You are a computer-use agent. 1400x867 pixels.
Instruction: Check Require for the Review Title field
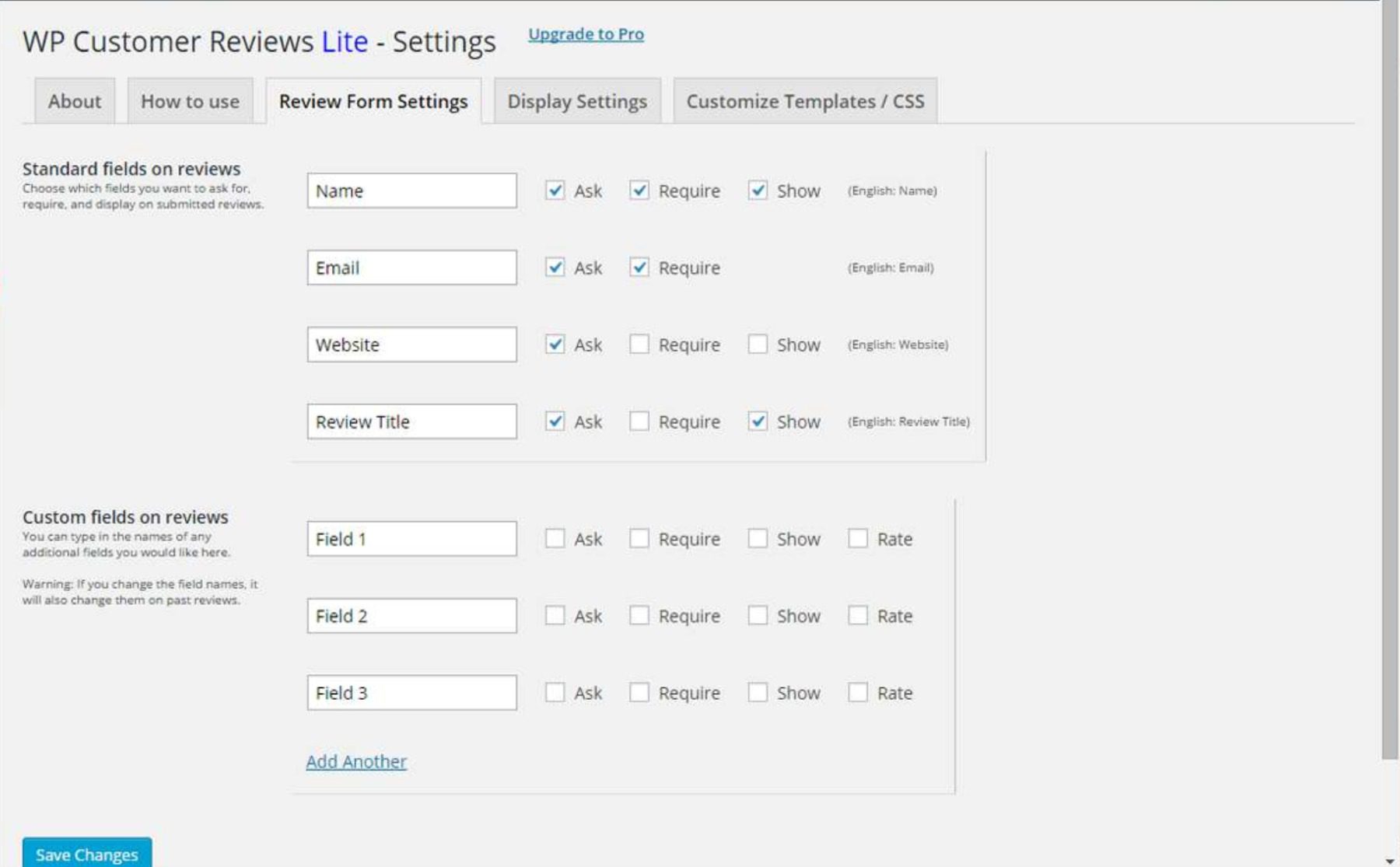tap(640, 421)
